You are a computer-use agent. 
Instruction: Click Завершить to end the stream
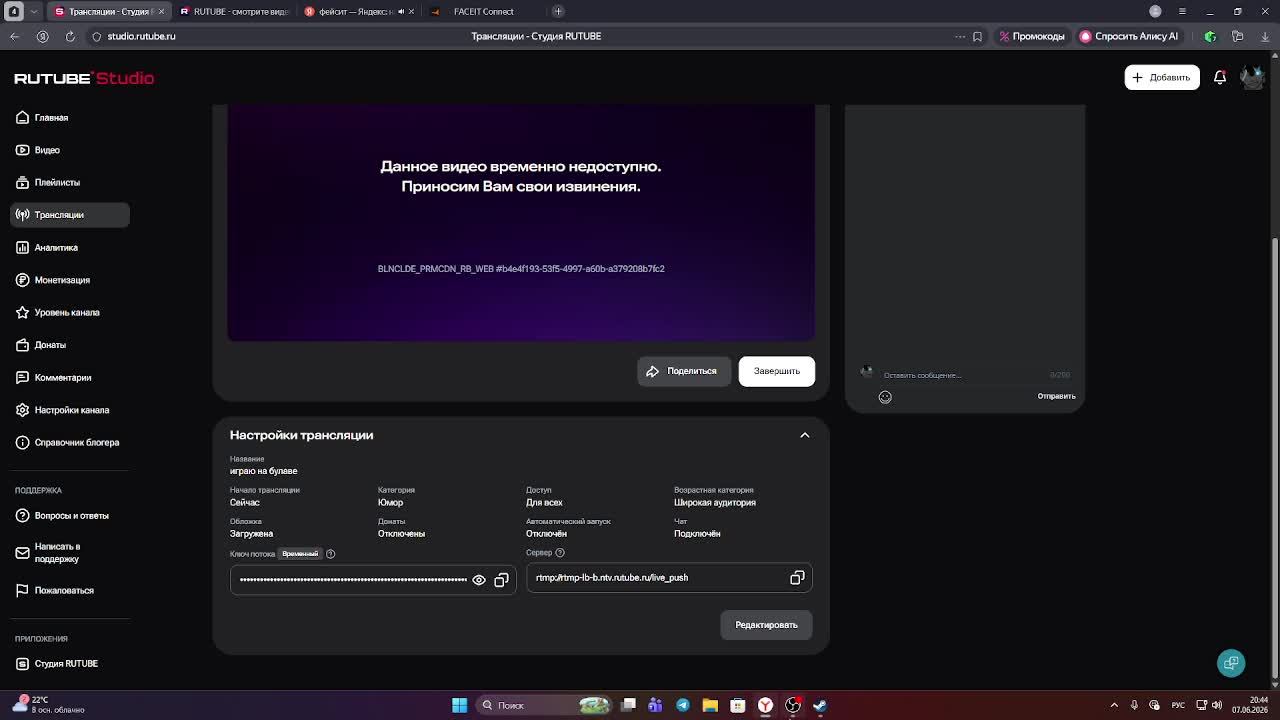(x=777, y=371)
